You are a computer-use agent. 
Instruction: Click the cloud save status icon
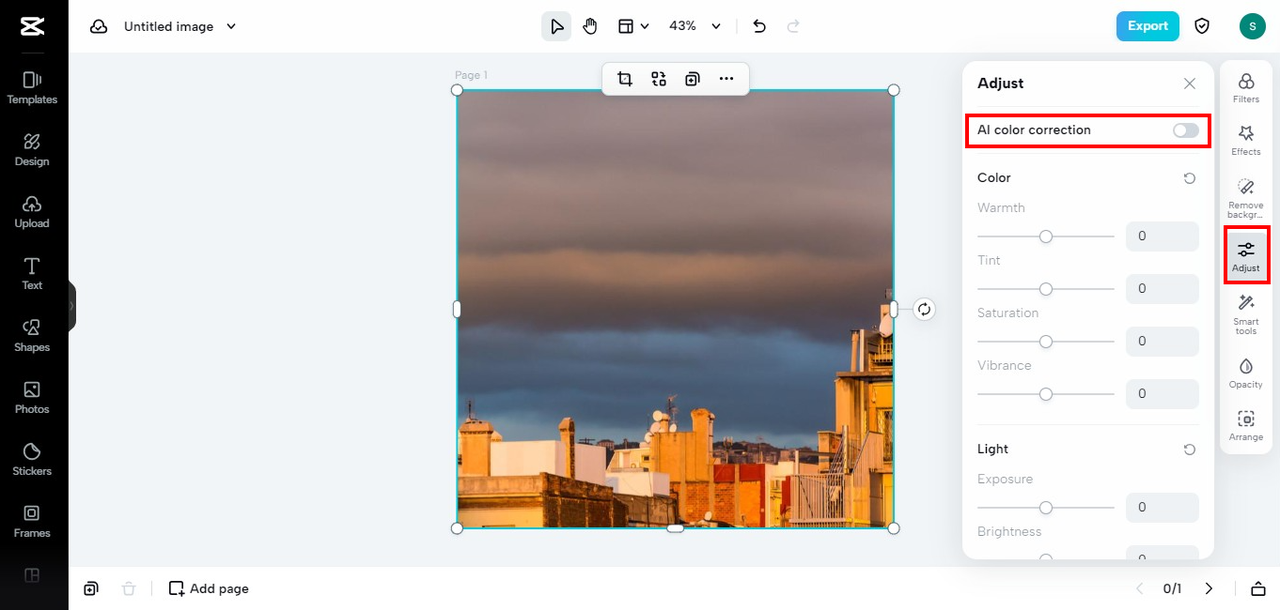(99, 27)
